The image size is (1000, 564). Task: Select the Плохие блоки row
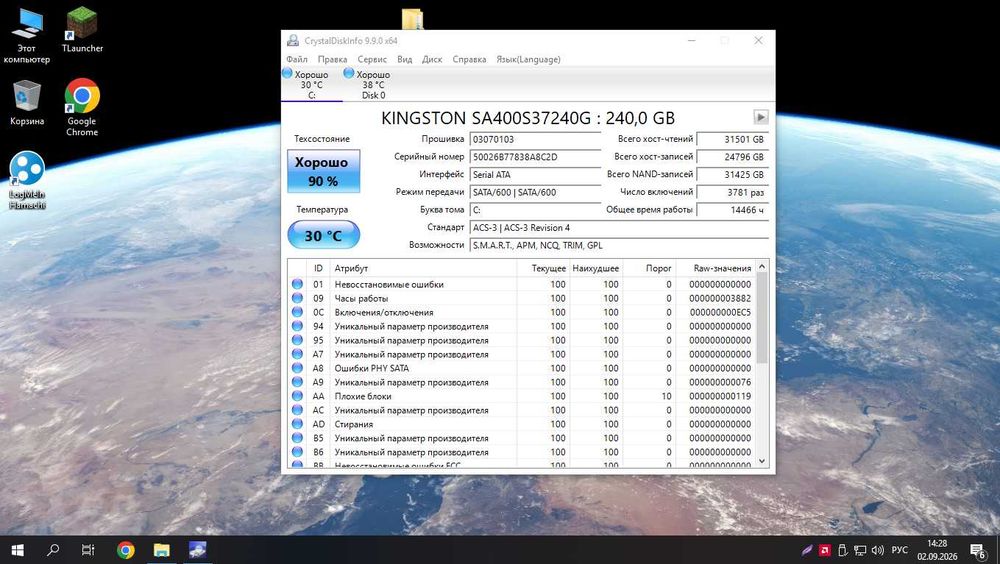click(522, 396)
